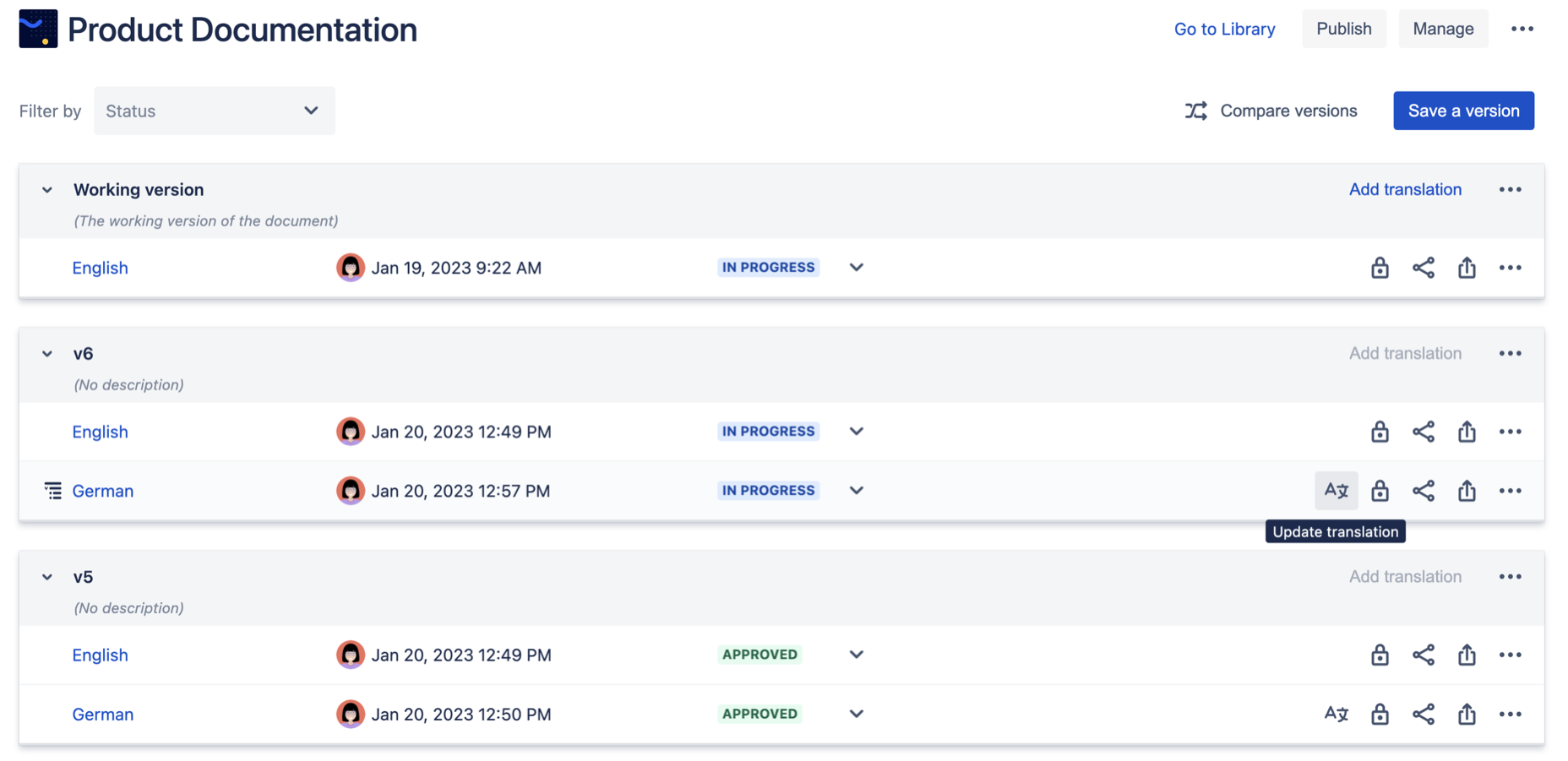Open status dropdown for v5 English approved row
Image resolution: width=1568 pixels, height=761 pixels.
pyautogui.click(x=856, y=655)
